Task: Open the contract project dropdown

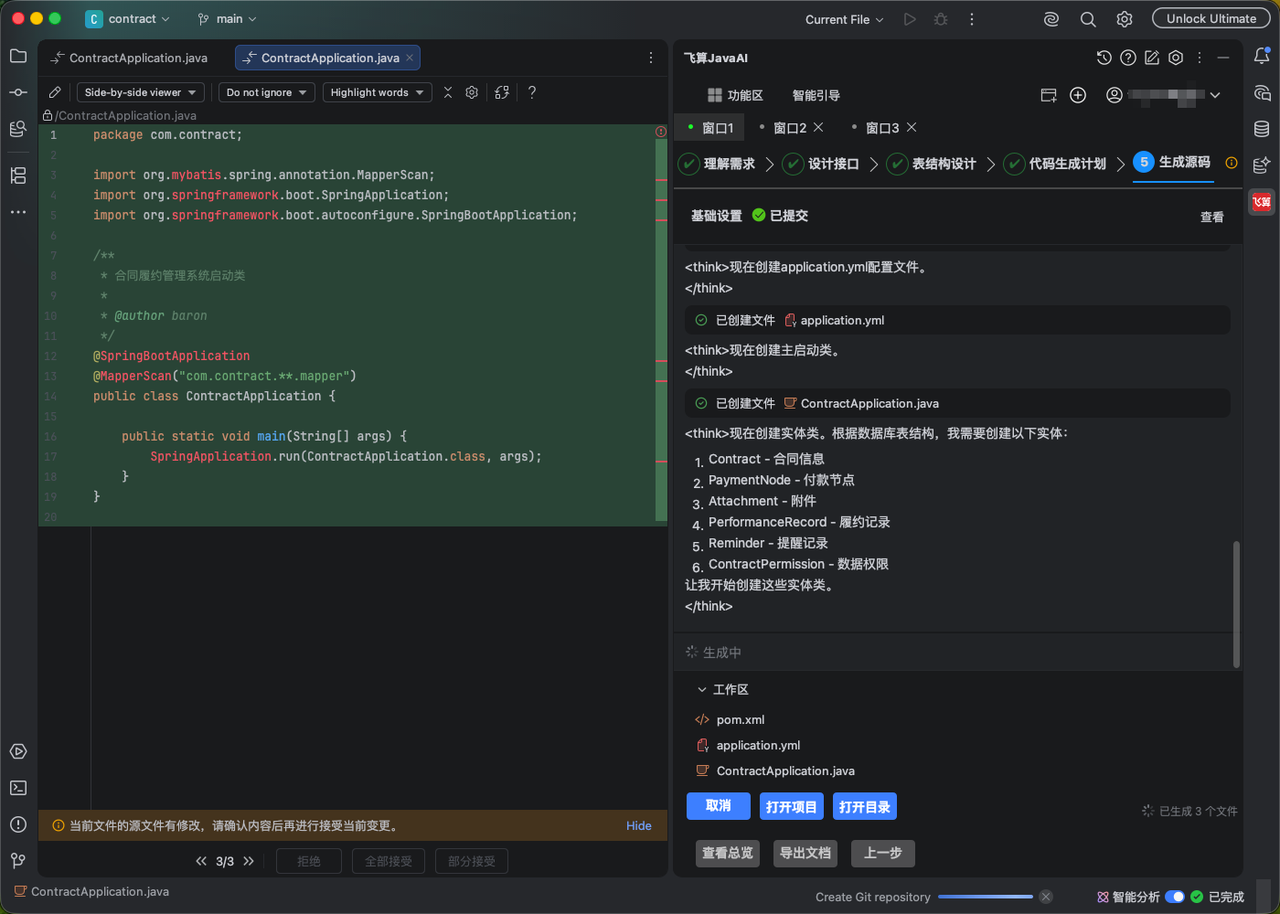Action: tap(128, 19)
